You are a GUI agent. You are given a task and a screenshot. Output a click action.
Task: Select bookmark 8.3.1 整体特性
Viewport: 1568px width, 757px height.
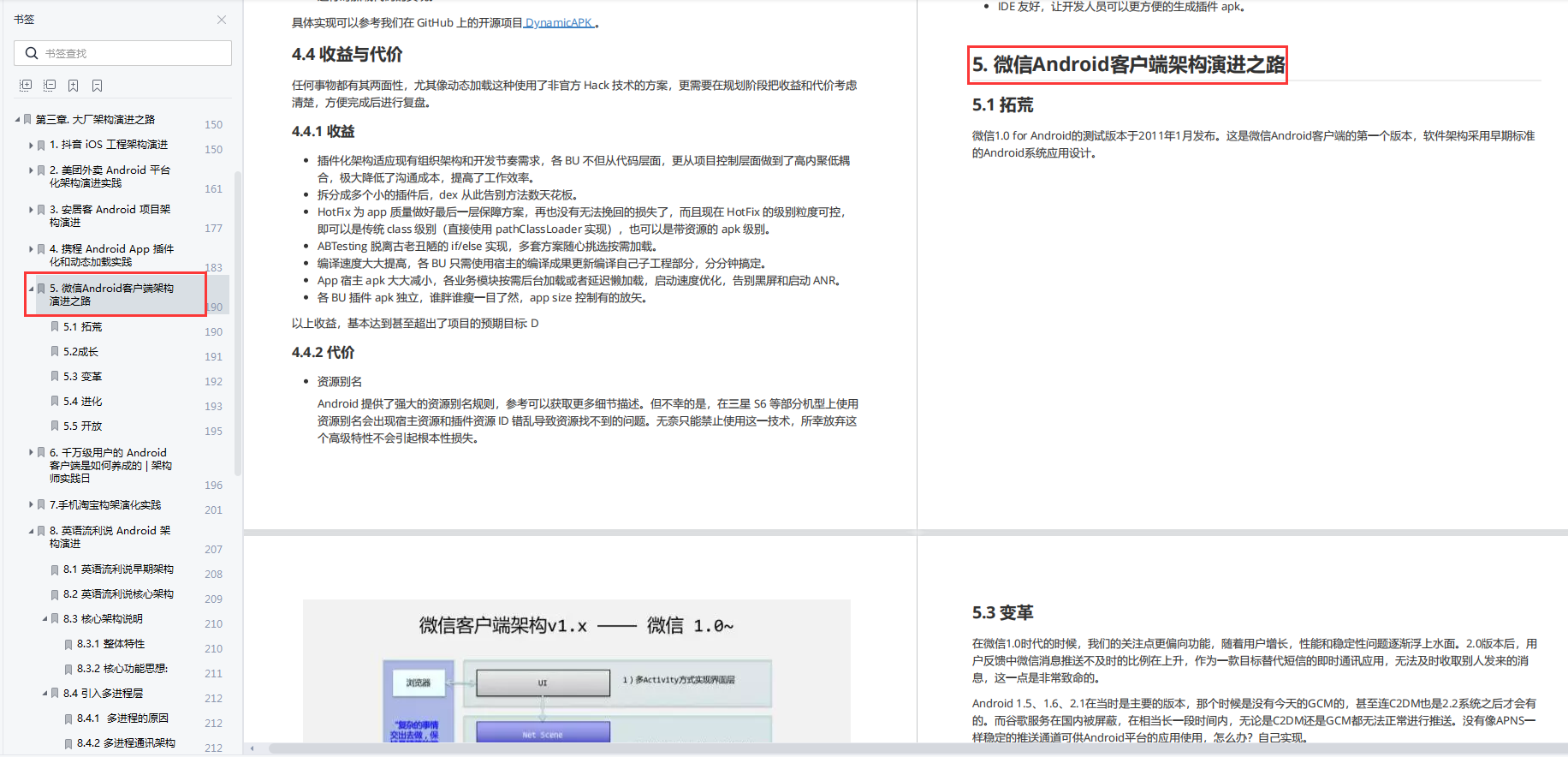(110, 644)
